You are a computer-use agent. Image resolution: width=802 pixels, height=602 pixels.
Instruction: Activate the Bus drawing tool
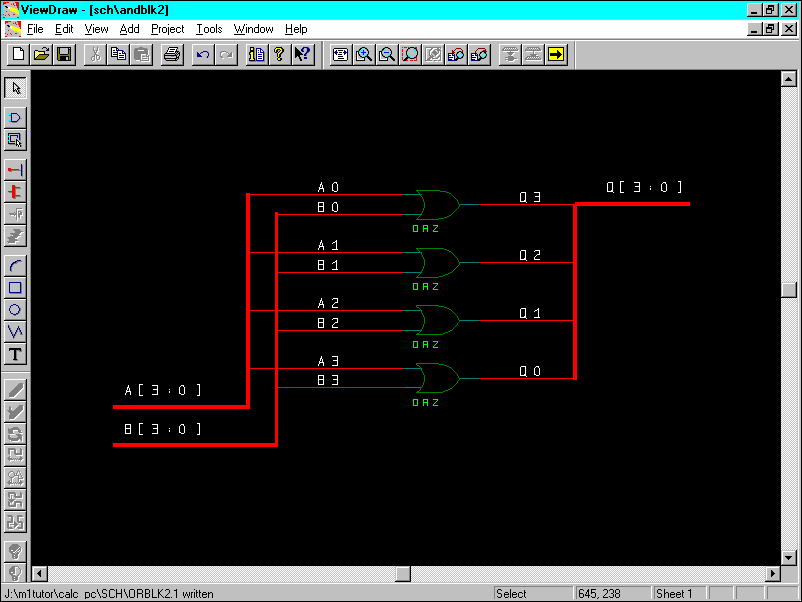click(x=15, y=192)
